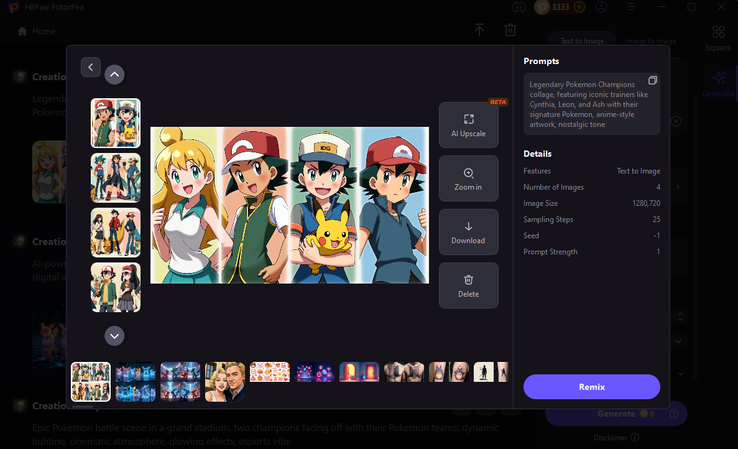Download the current image

(x=468, y=232)
